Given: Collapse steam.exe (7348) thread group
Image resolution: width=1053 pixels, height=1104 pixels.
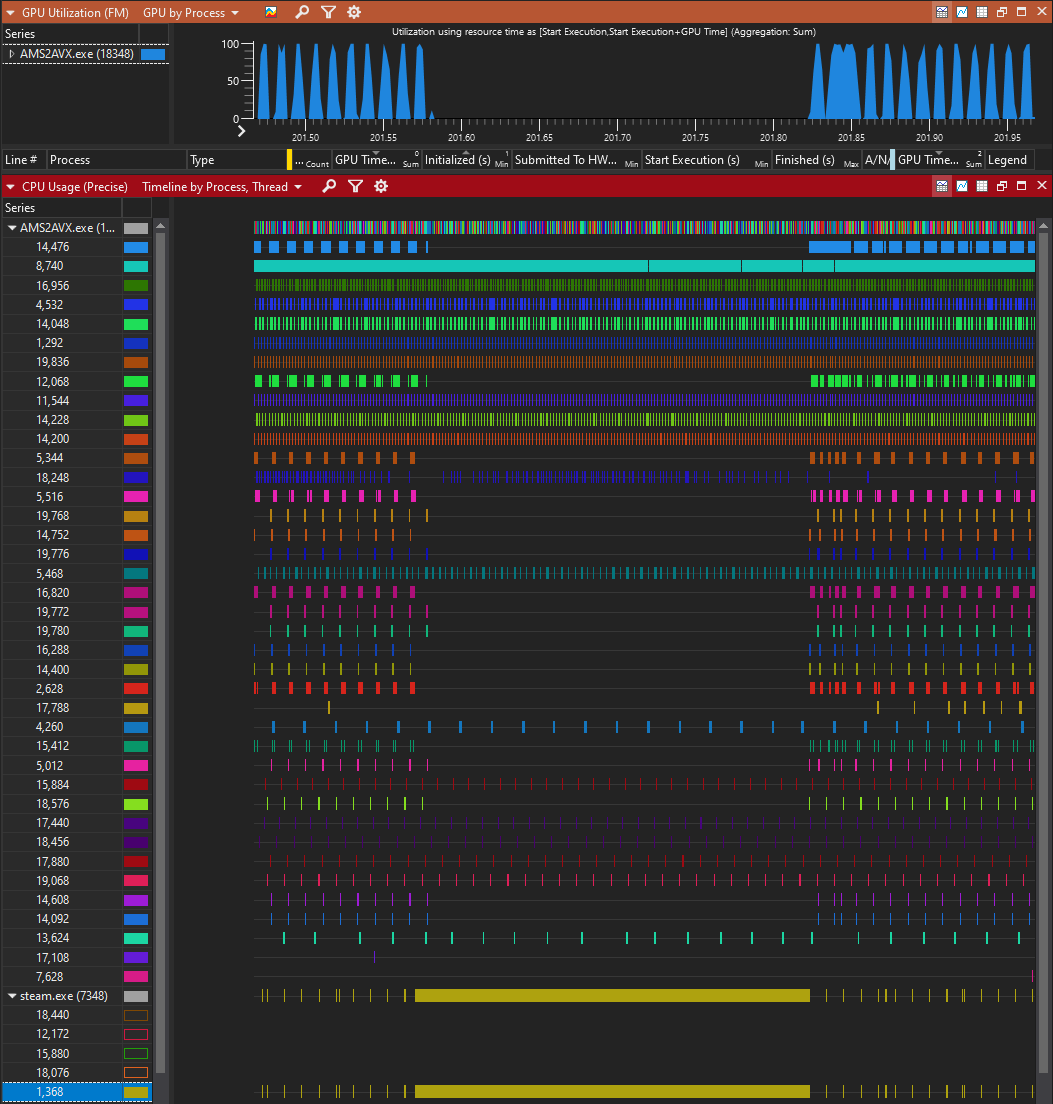Looking at the screenshot, I should (x=12, y=996).
